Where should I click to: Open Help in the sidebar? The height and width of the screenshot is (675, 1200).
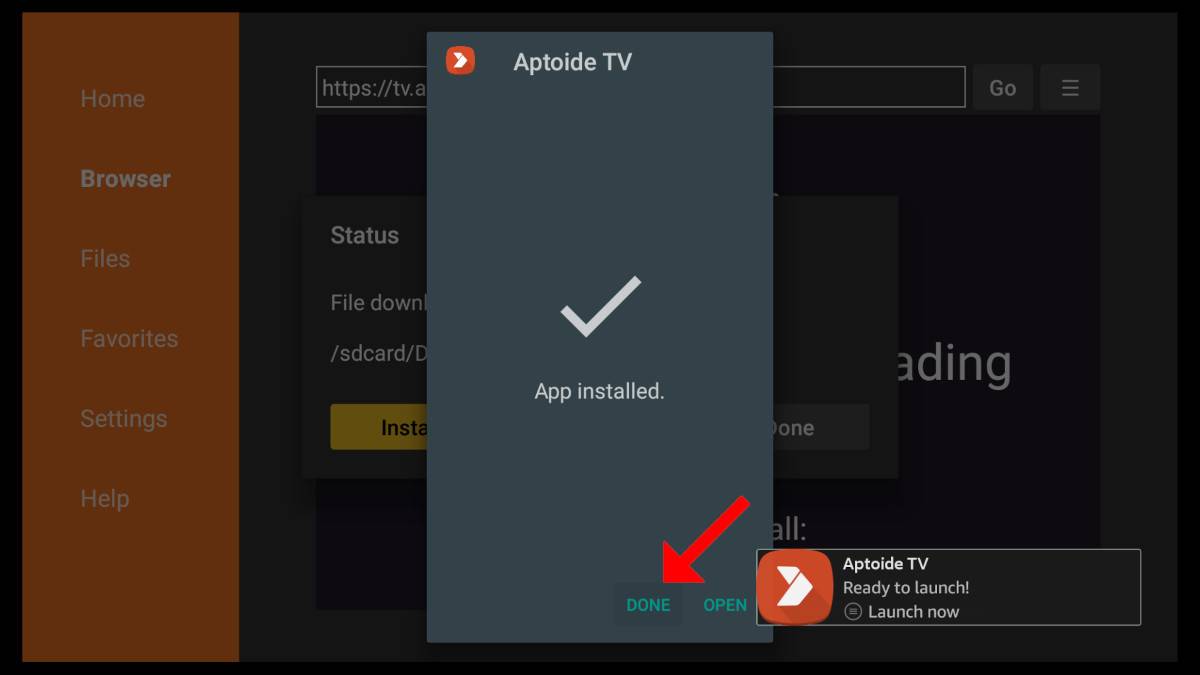(x=105, y=499)
